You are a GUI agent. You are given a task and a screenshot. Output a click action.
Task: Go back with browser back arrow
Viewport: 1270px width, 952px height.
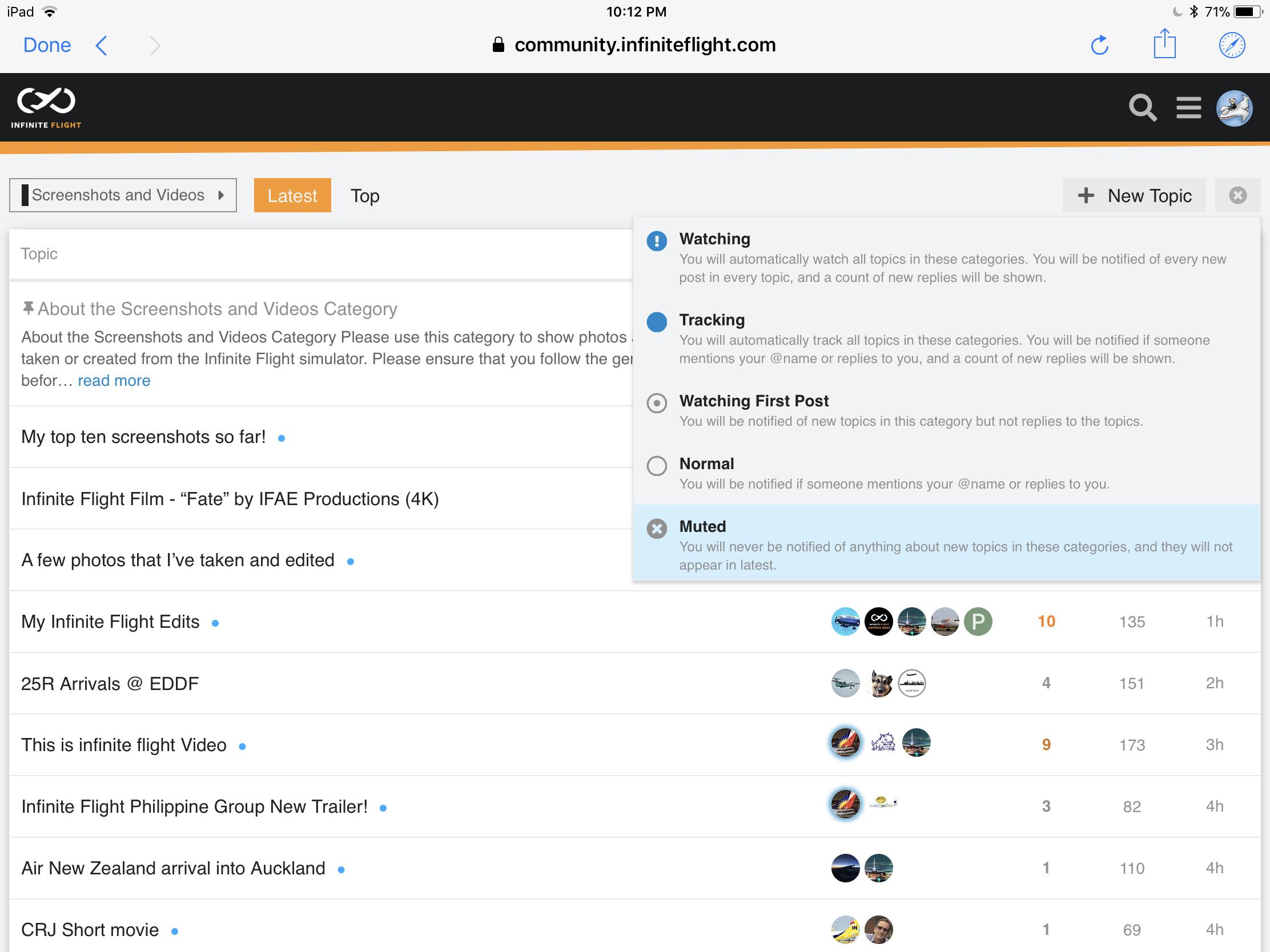point(102,45)
